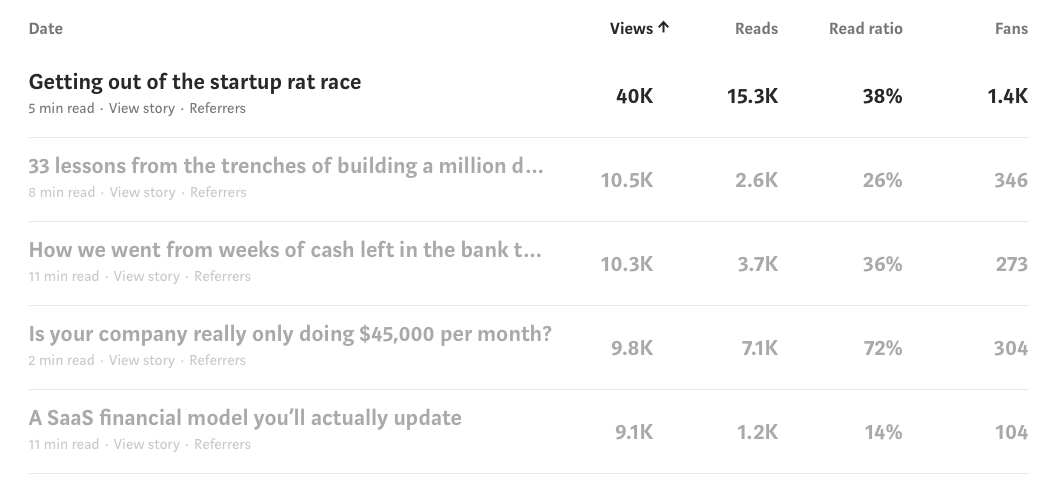
Task: View story for startup rat race post
Action: (142, 108)
